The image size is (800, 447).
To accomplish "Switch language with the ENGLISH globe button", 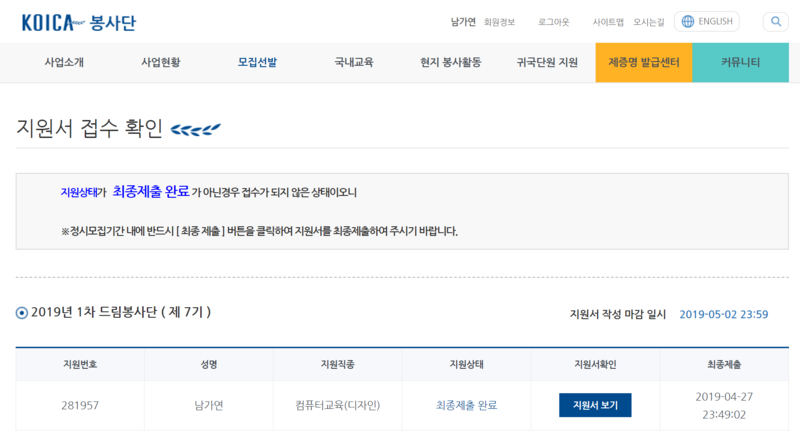I will coord(707,21).
